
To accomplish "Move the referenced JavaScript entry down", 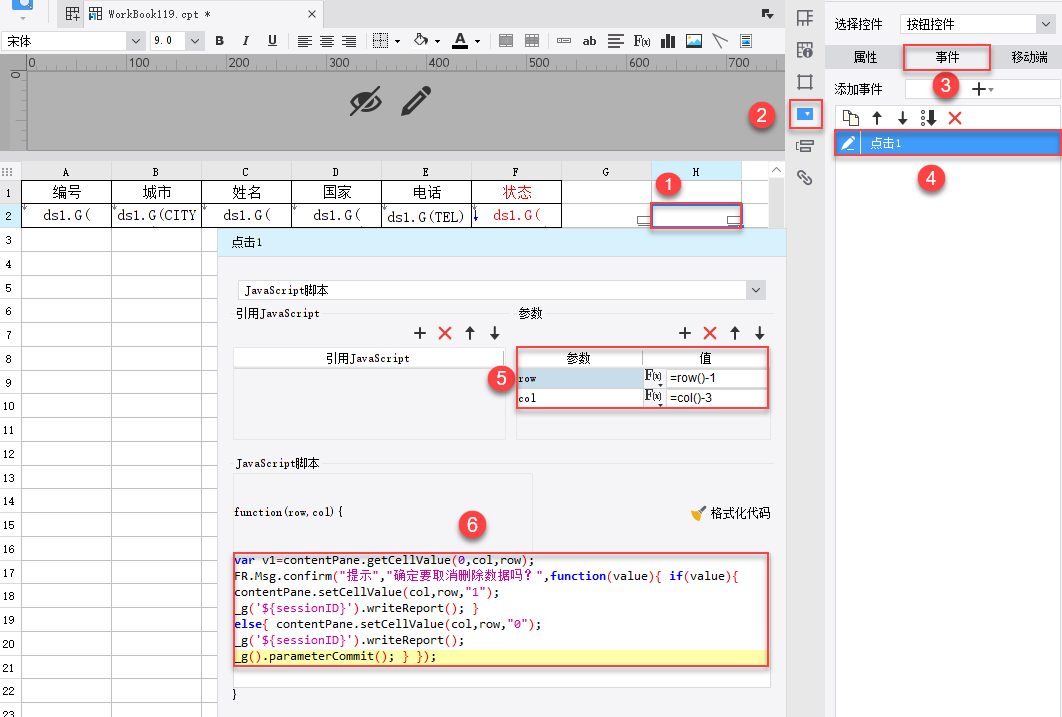I will pos(495,333).
